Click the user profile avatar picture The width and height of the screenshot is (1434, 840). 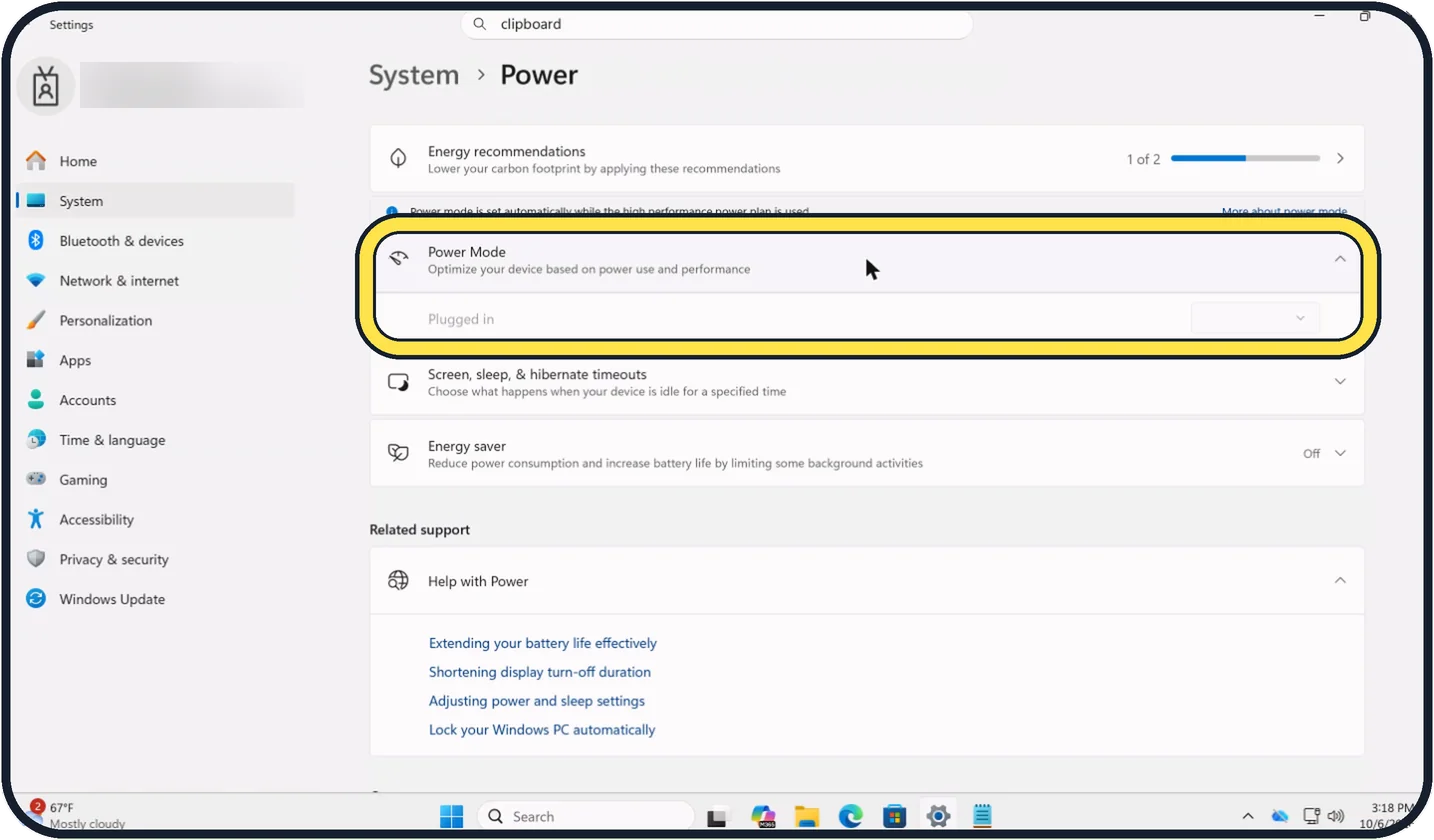pyautogui.click(x=46, y=87)
